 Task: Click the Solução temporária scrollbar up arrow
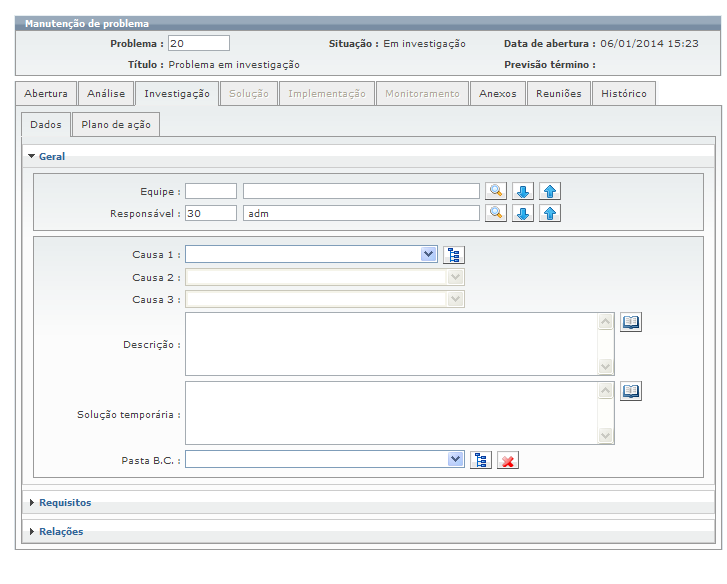click(x=606, y=390)
